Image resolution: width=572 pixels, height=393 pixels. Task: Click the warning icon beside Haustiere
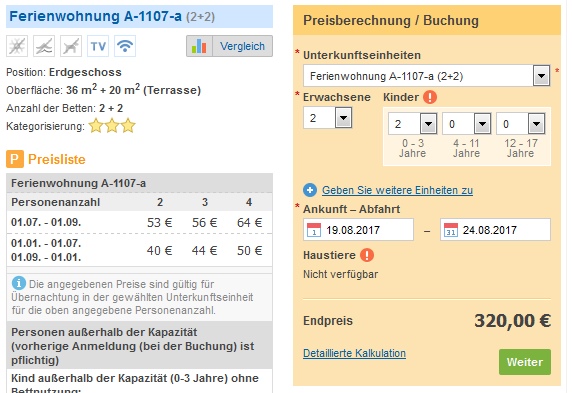click(367, 255)
